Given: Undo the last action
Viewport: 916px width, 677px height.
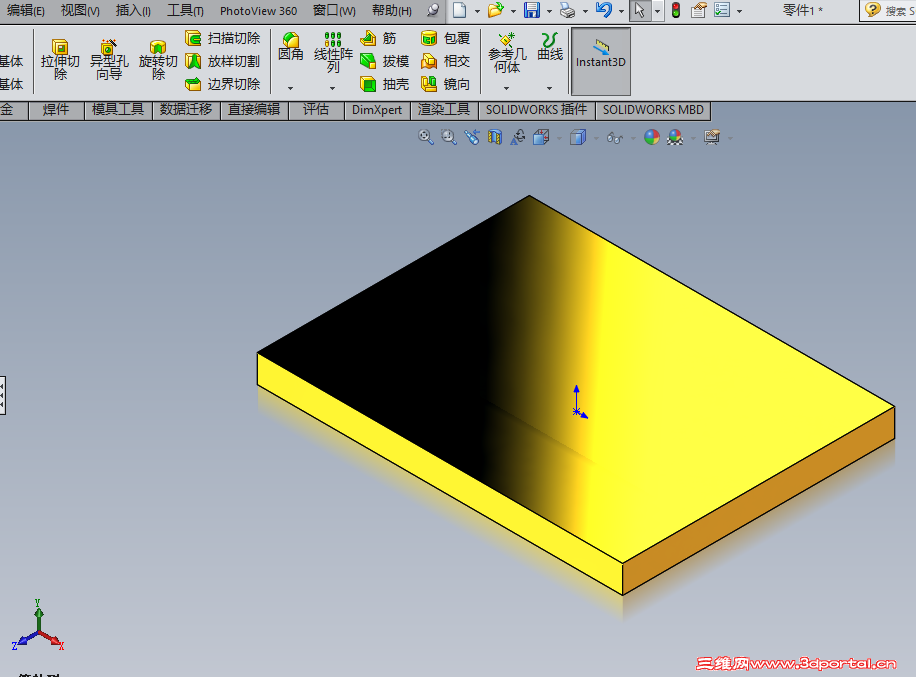Looking at the screenshot, I should [603, 10].
